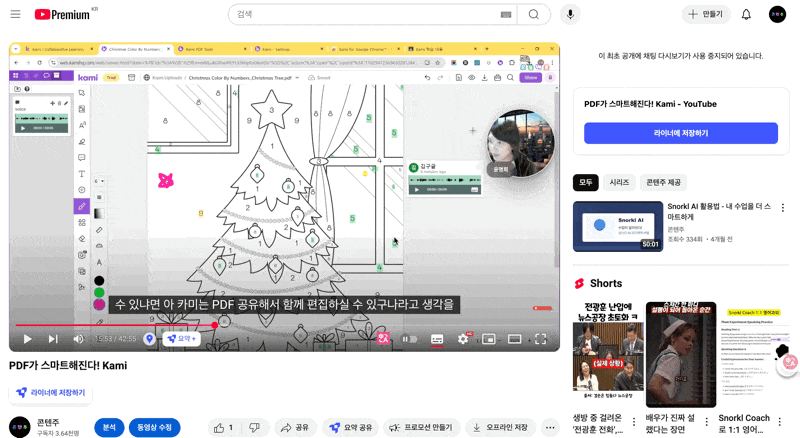Viewport: 800px width, 438px height.
Task: Start voice search with microphone
Action: tap(570, 14)
